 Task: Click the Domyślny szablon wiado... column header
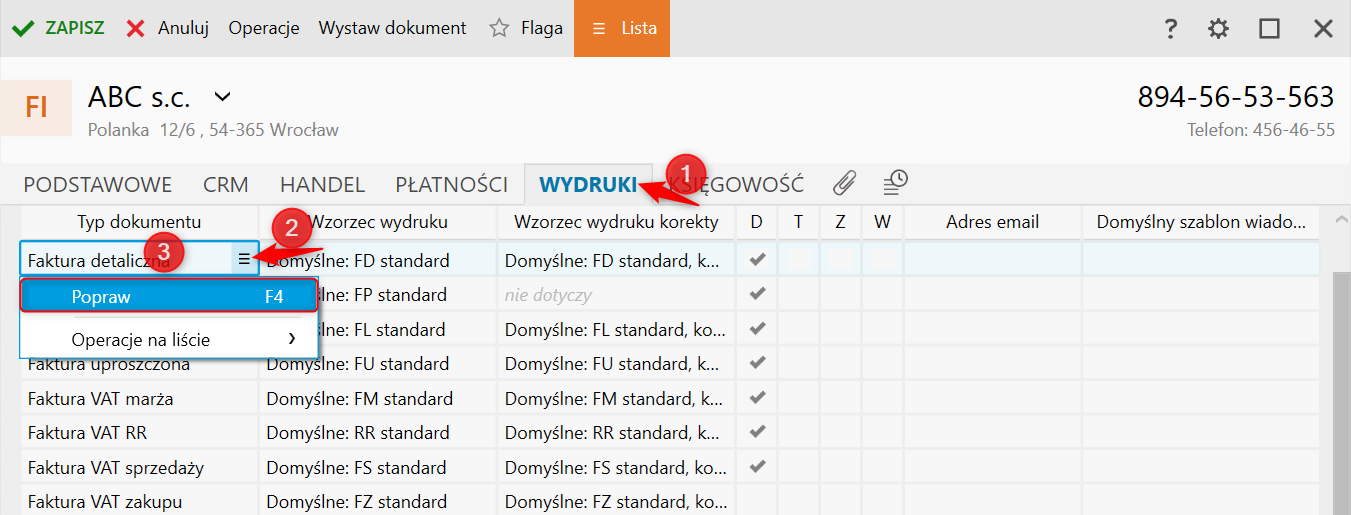pos(1201,222)
